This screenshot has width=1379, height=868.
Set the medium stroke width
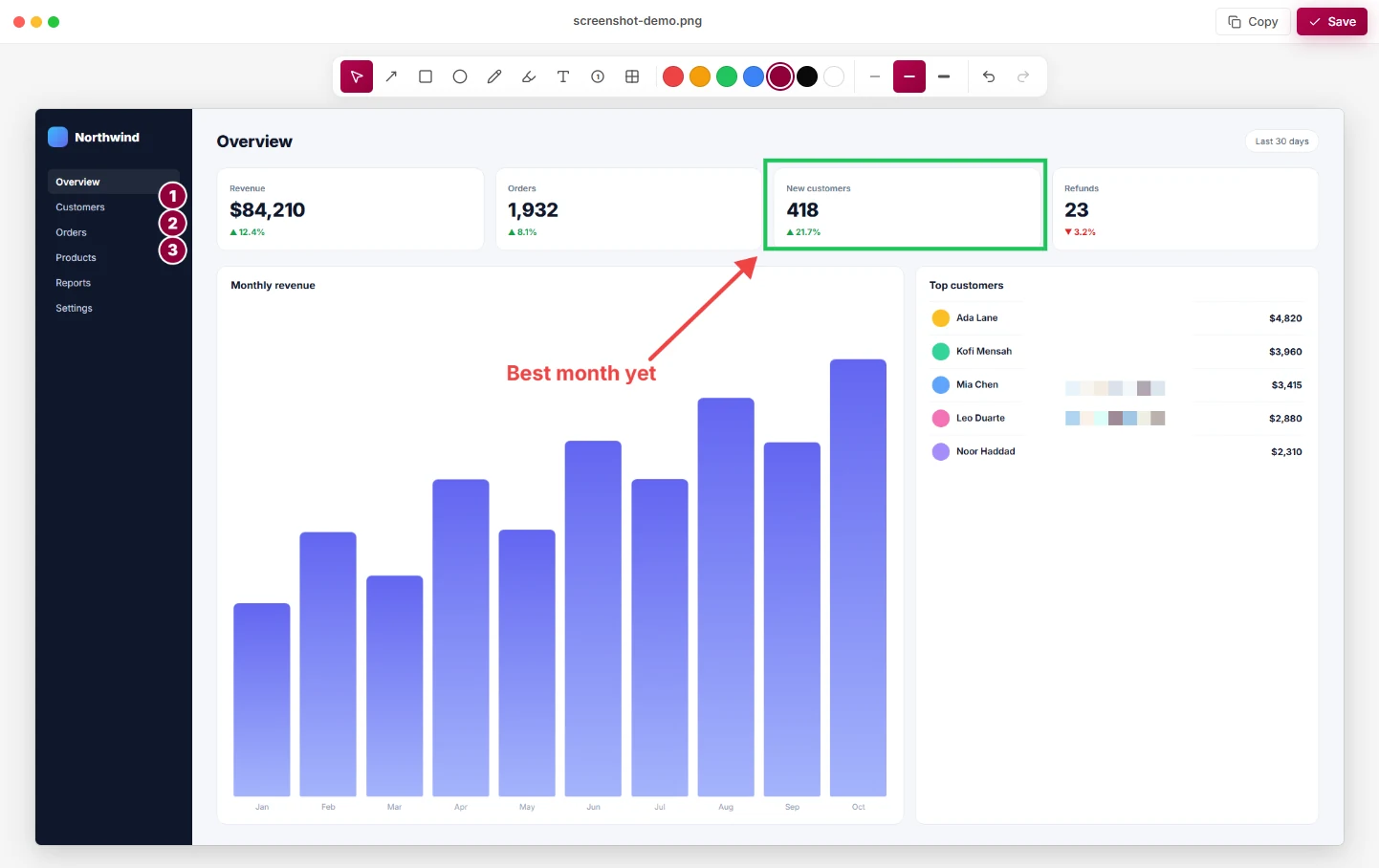909,76
